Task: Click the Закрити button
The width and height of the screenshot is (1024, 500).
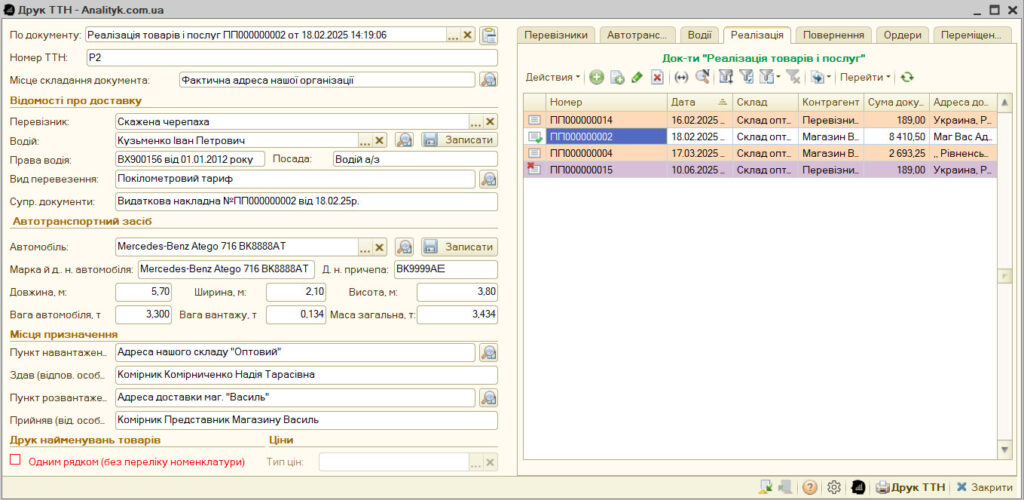Action: 985,487
